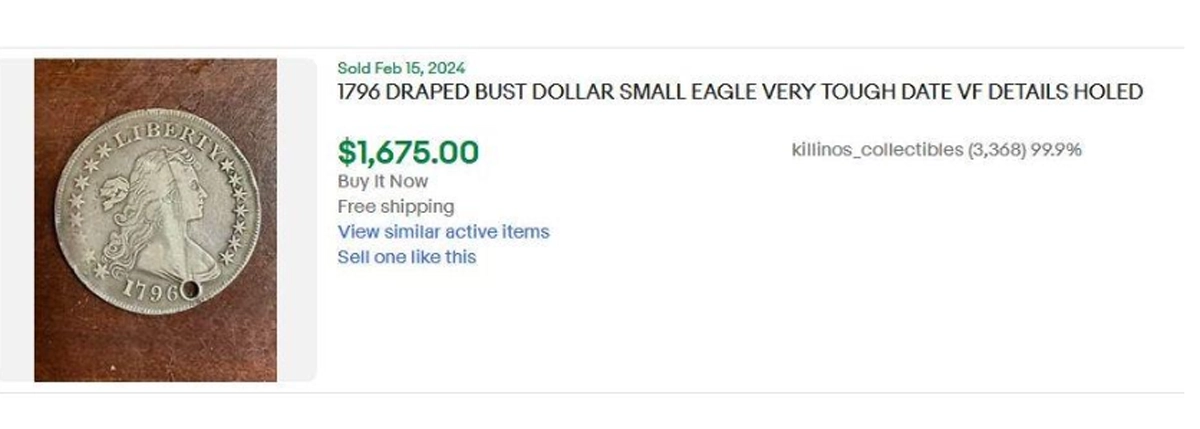The image size is (1200, 429).
Task: Click the Free shipping label
Action: click(x=395, y=207)
